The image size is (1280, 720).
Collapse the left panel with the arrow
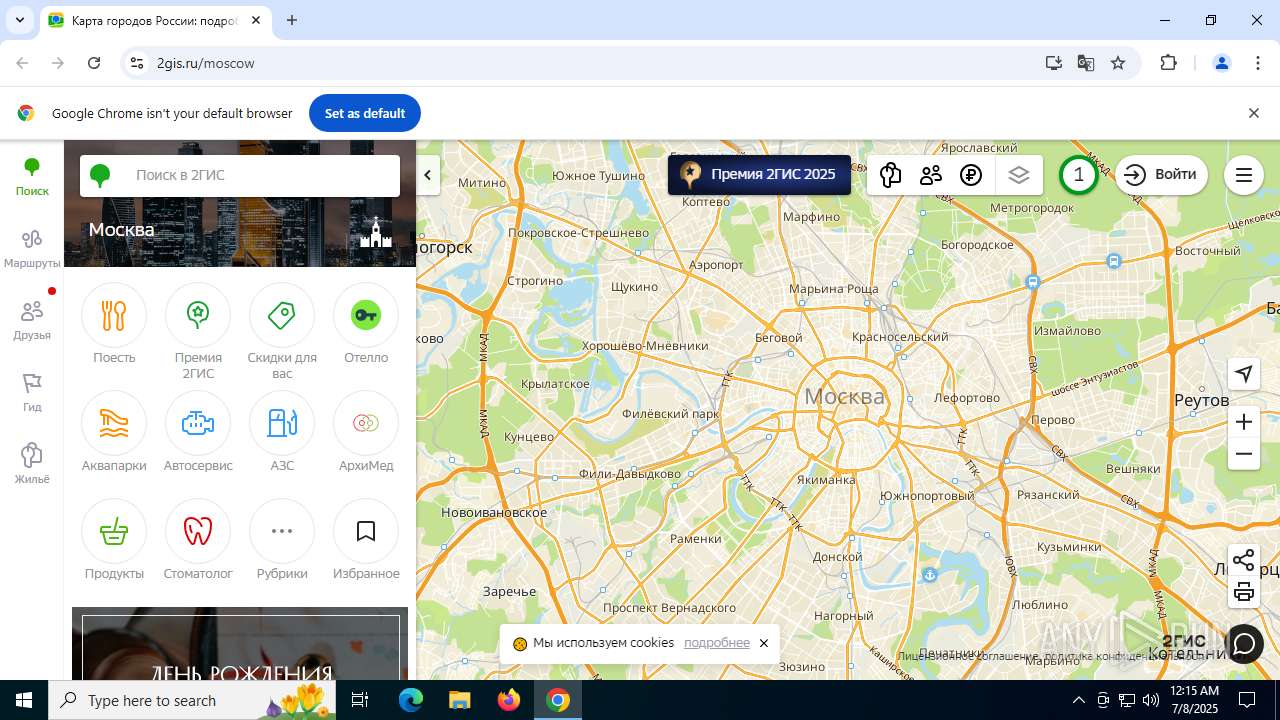[x=428, y=175]
